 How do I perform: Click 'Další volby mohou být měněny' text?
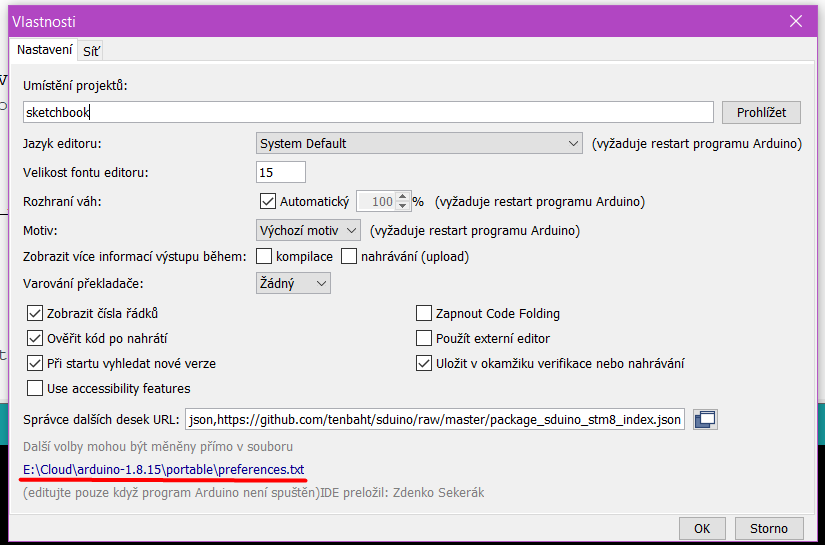[158, 447]
